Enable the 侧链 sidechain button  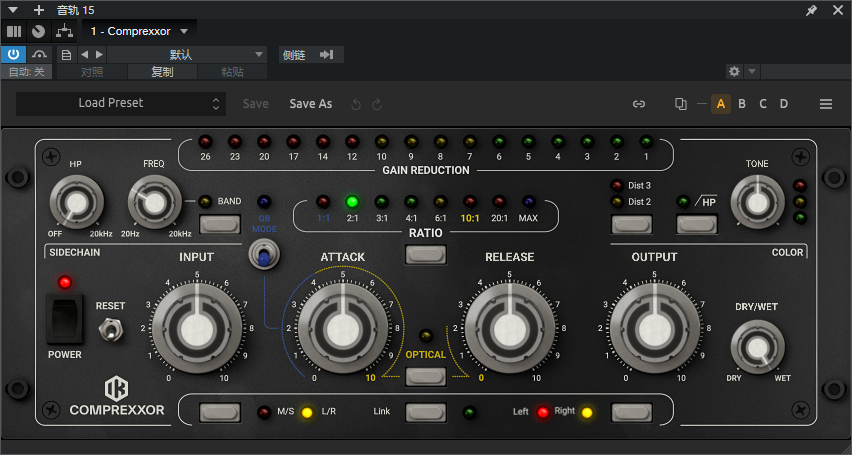pyautogui.click(x=311, y=55)
